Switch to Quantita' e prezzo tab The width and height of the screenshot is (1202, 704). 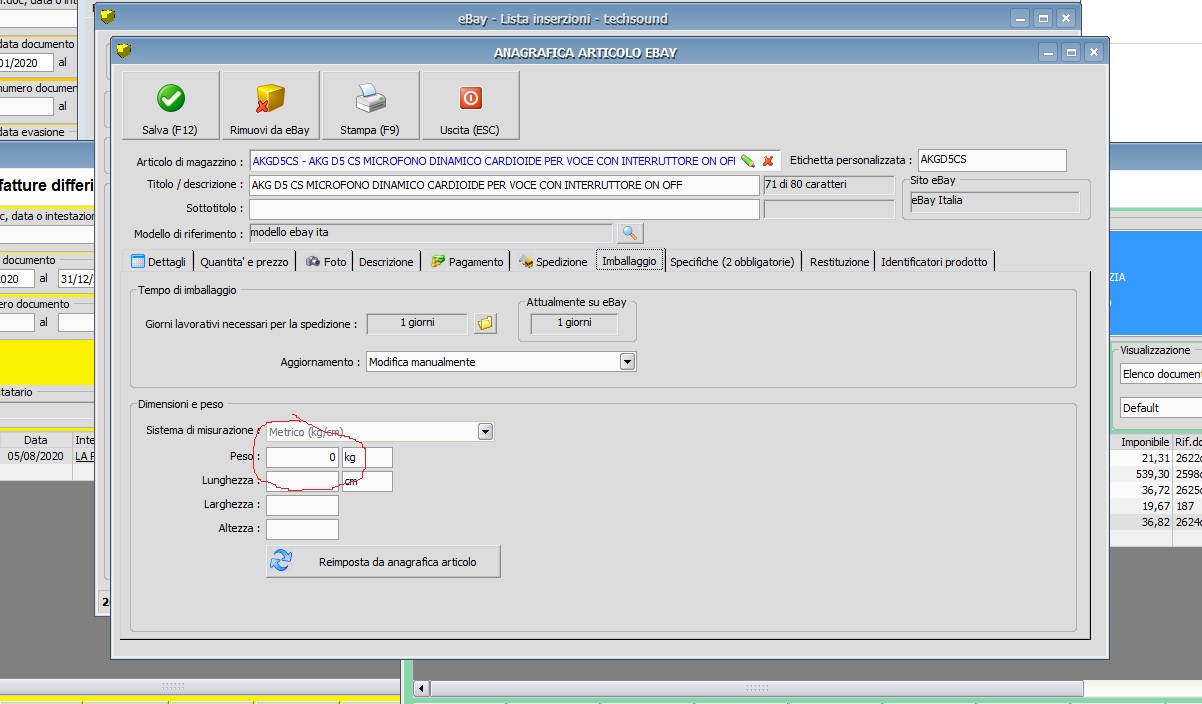coord(244,261)
